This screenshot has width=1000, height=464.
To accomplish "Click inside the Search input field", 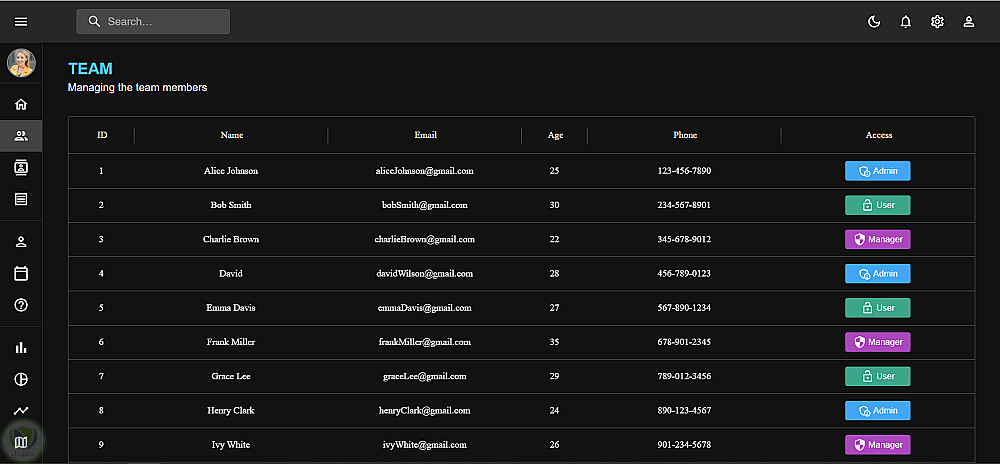I will 162,22.
